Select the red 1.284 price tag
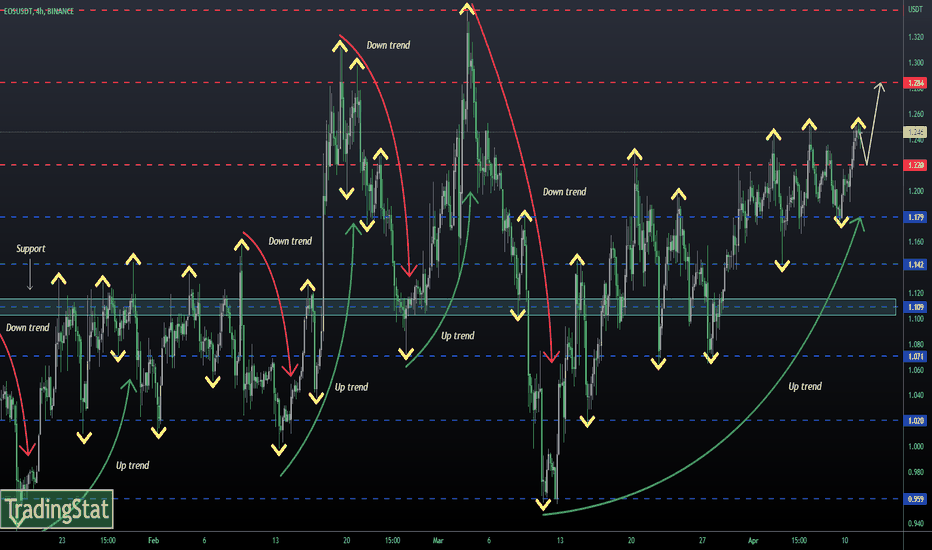Image resolution: width=932 pixels, height=550 pixels. click(915, 83)
